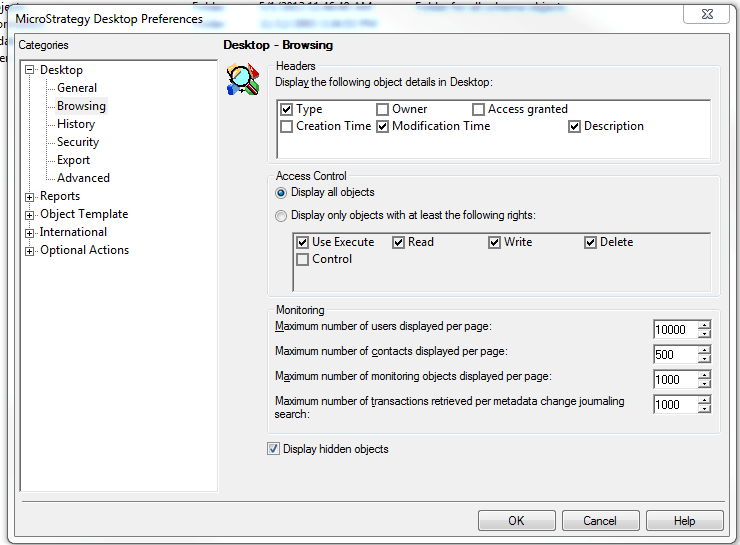Click the Desktop Browsing magnifier icon
Image resolution: width=740 pixels, height=545 pixels.
tap(243, 79)
